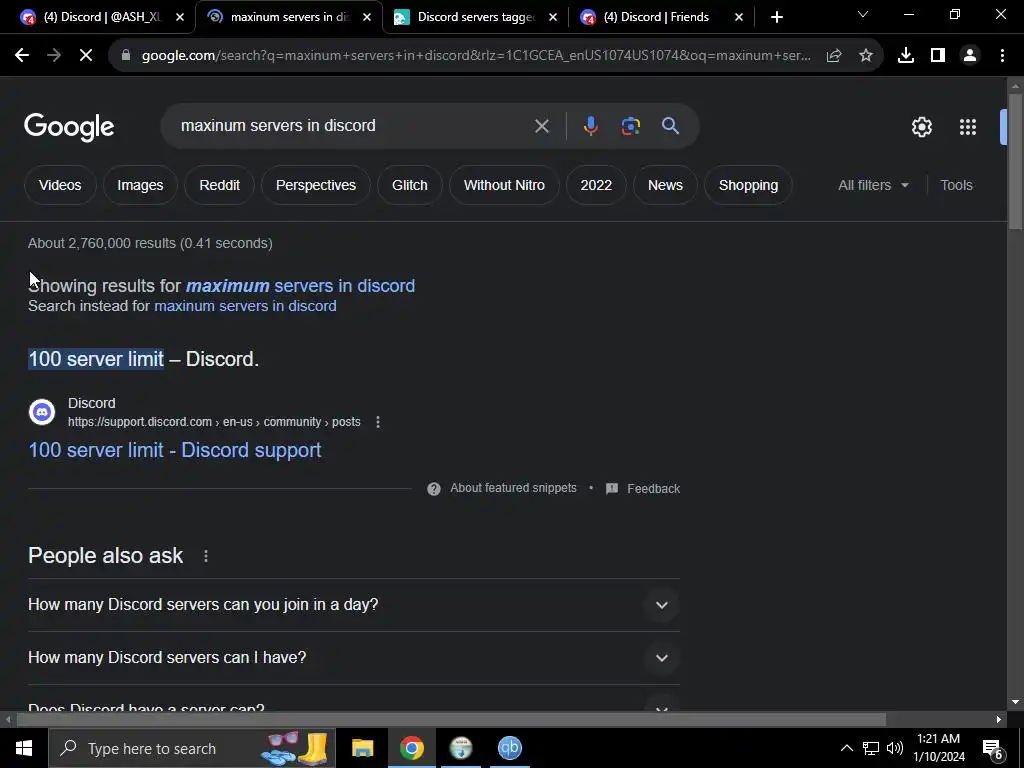
Task: Click the browser forward arrow
Action: coord(54,56)
